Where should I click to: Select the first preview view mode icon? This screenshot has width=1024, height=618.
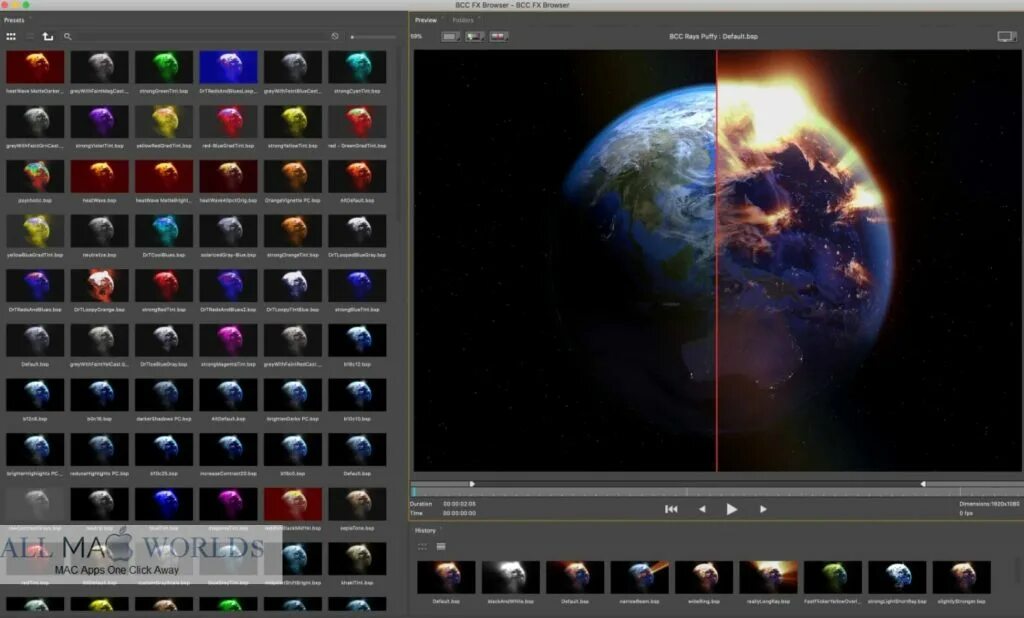pyautogui.click(x=451, y=37)
